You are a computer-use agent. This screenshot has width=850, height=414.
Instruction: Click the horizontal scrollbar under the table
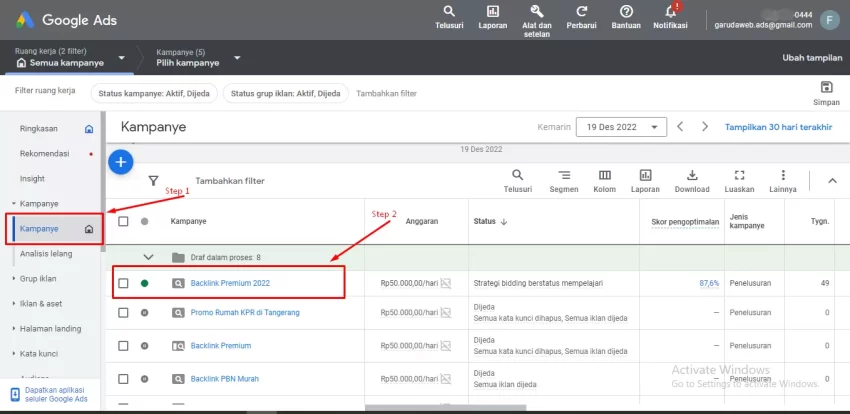[x=445, y=407]
